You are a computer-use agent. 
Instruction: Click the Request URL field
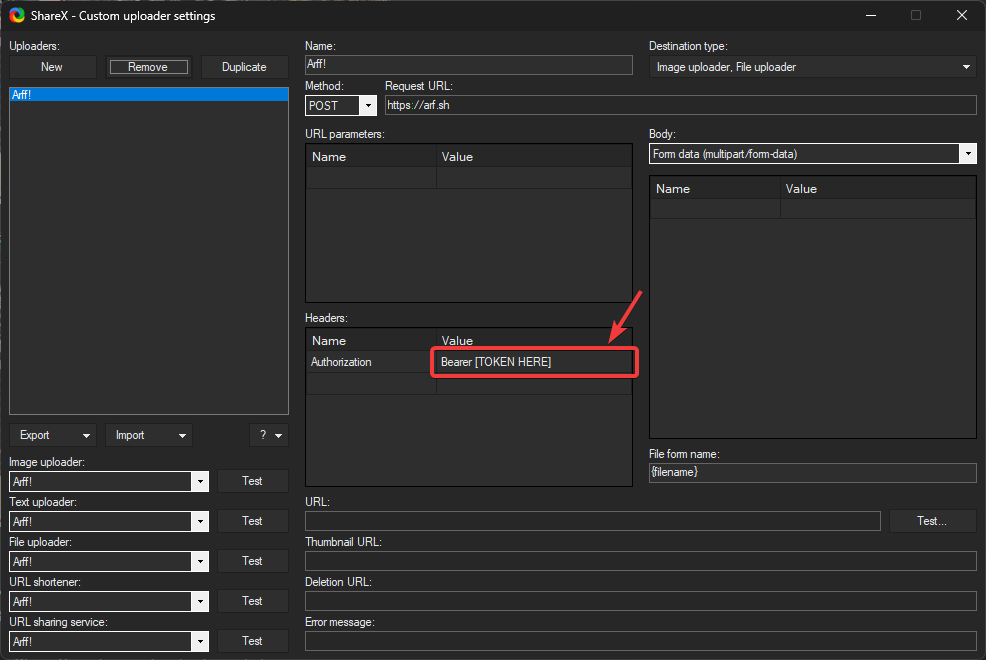tap(680, 105)
